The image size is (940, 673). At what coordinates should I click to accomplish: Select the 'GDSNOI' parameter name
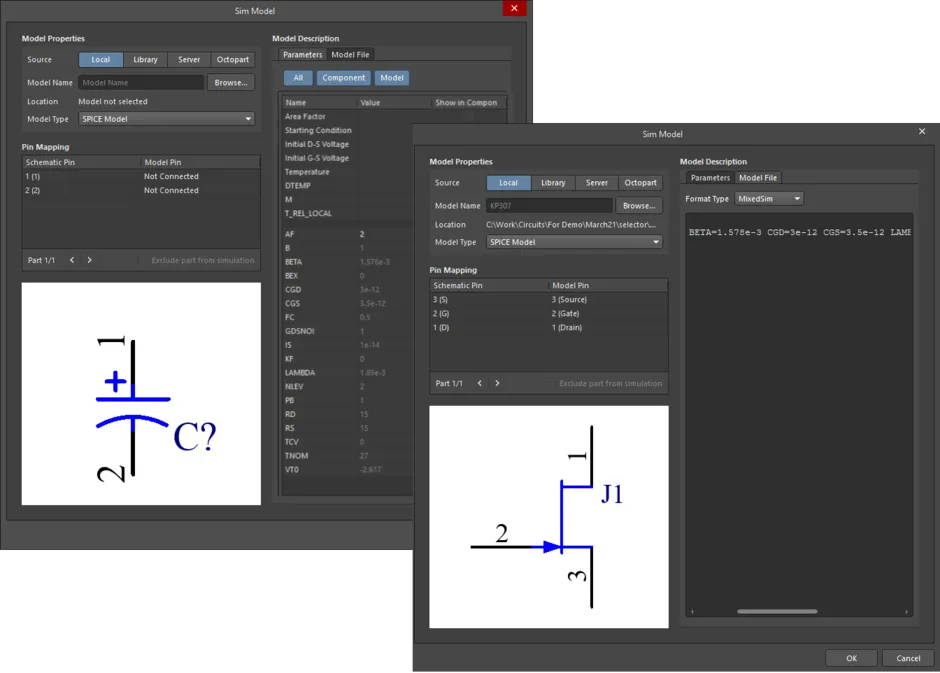[299, 331]
